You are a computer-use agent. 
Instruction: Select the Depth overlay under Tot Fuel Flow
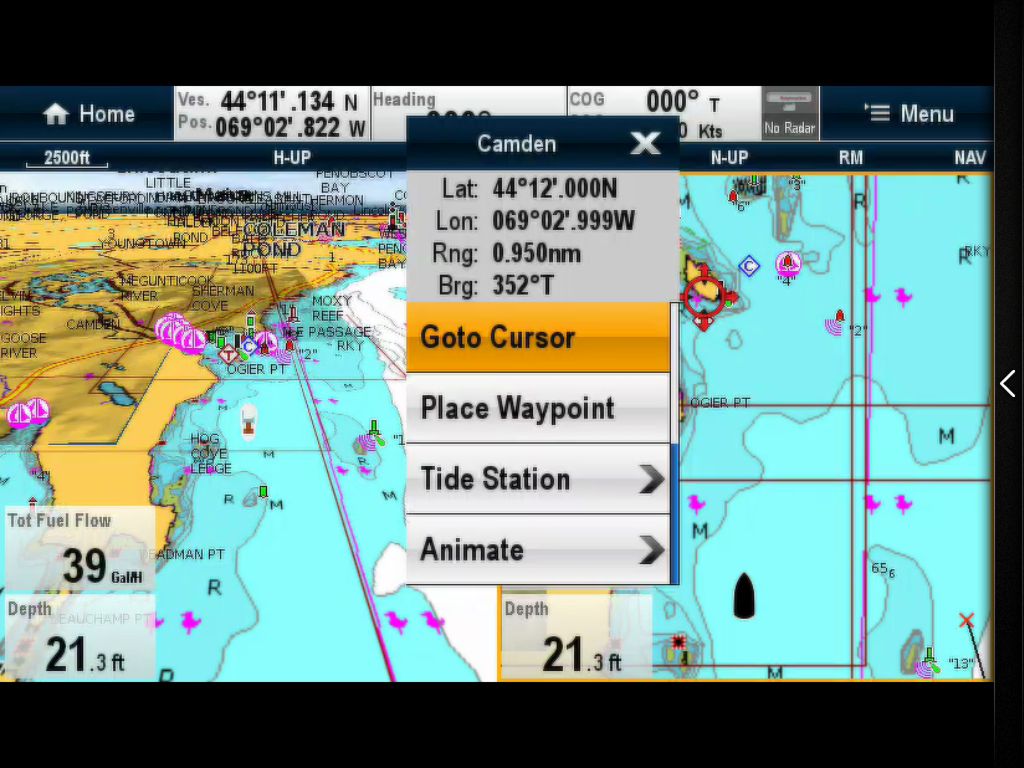(x=80, y=636)
